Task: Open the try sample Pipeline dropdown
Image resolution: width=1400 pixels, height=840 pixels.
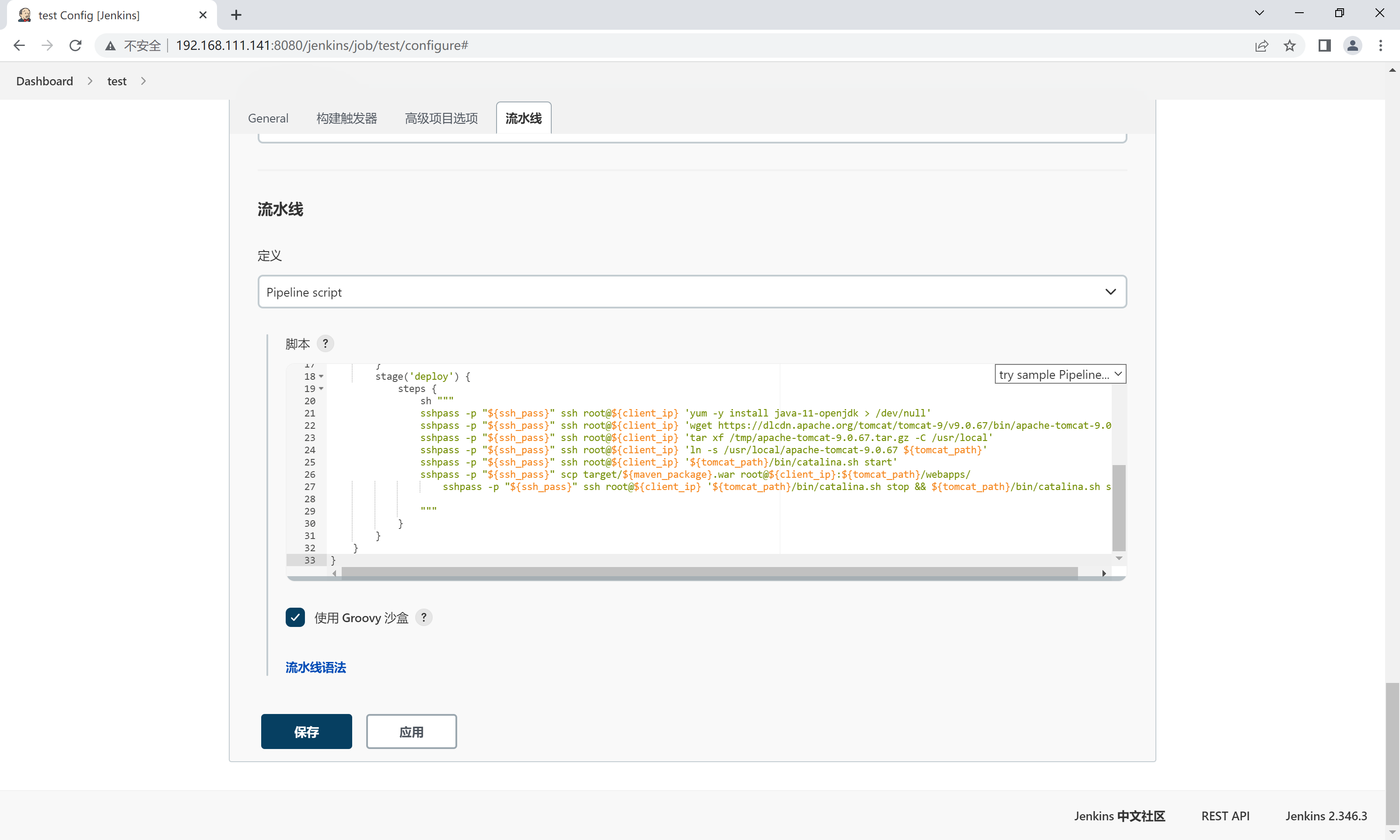Action: coord(1060,374)
